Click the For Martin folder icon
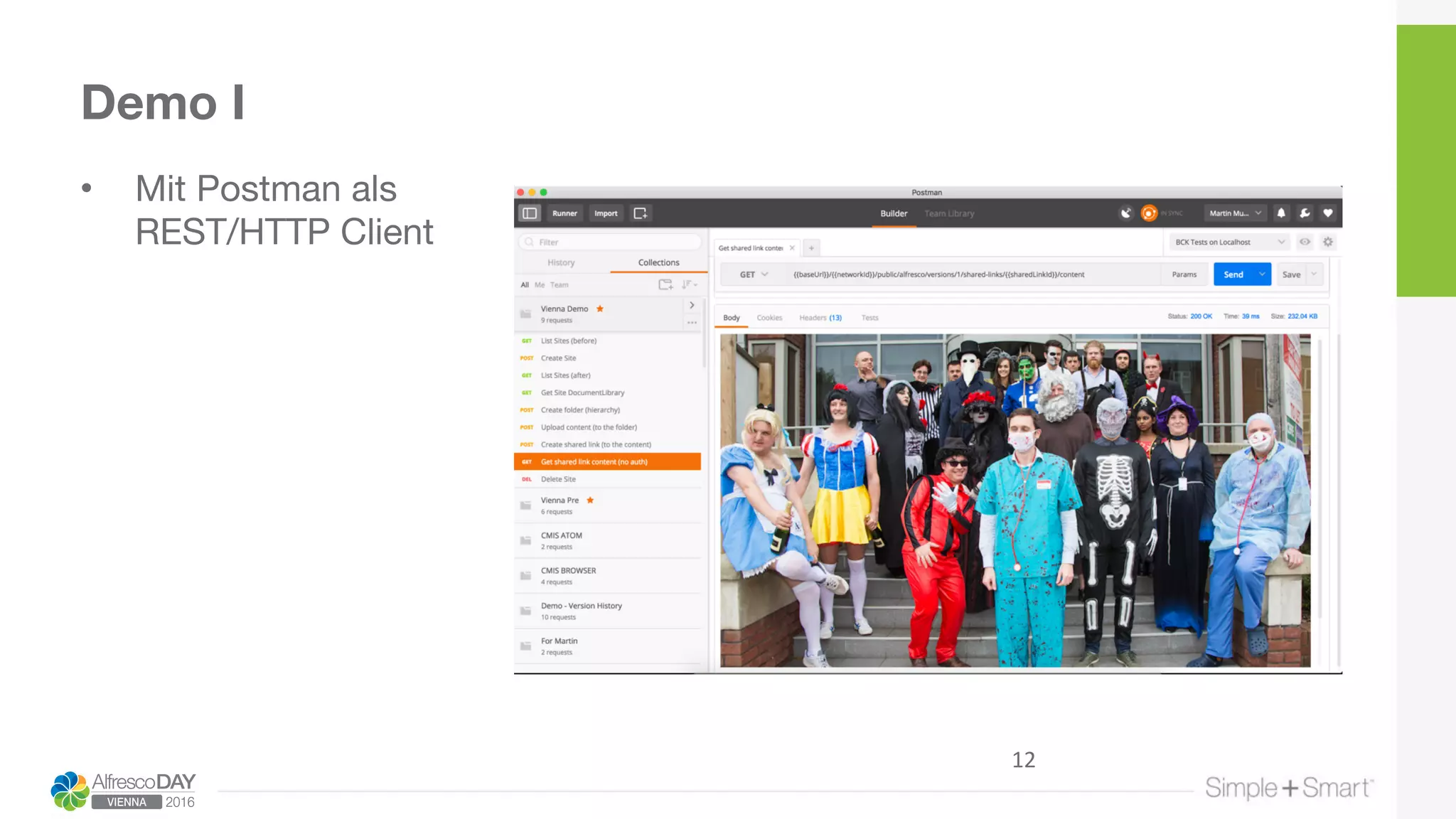 526,646
